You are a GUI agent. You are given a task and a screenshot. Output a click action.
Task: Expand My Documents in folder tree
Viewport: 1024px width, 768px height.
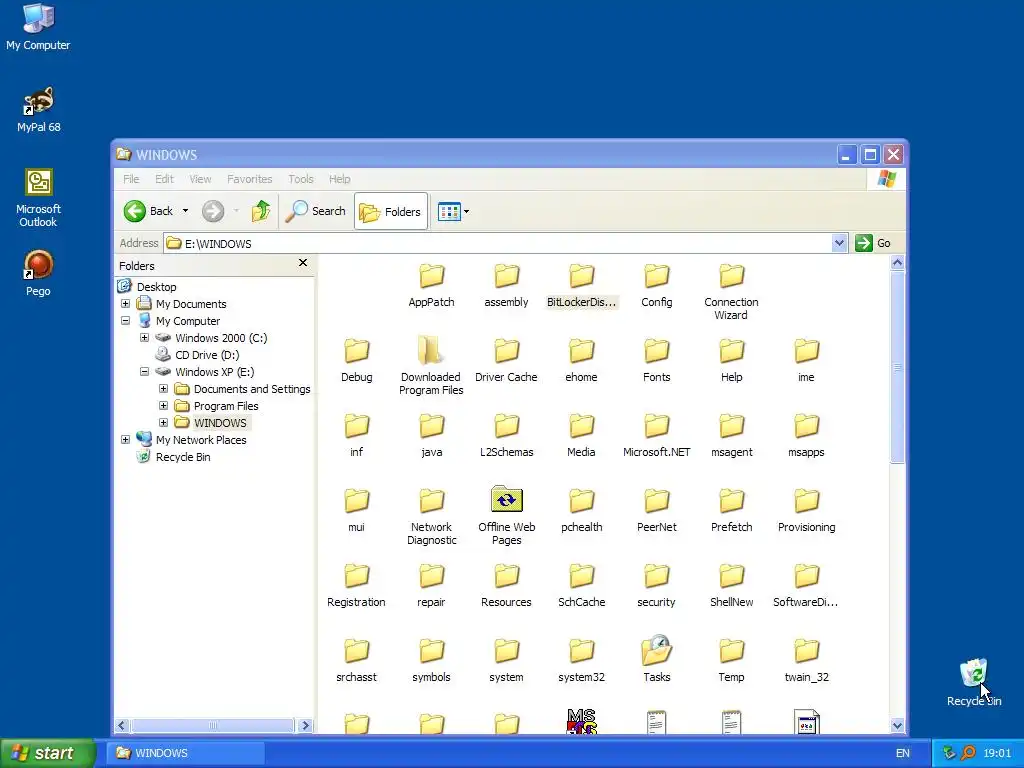tap(125, 304)
